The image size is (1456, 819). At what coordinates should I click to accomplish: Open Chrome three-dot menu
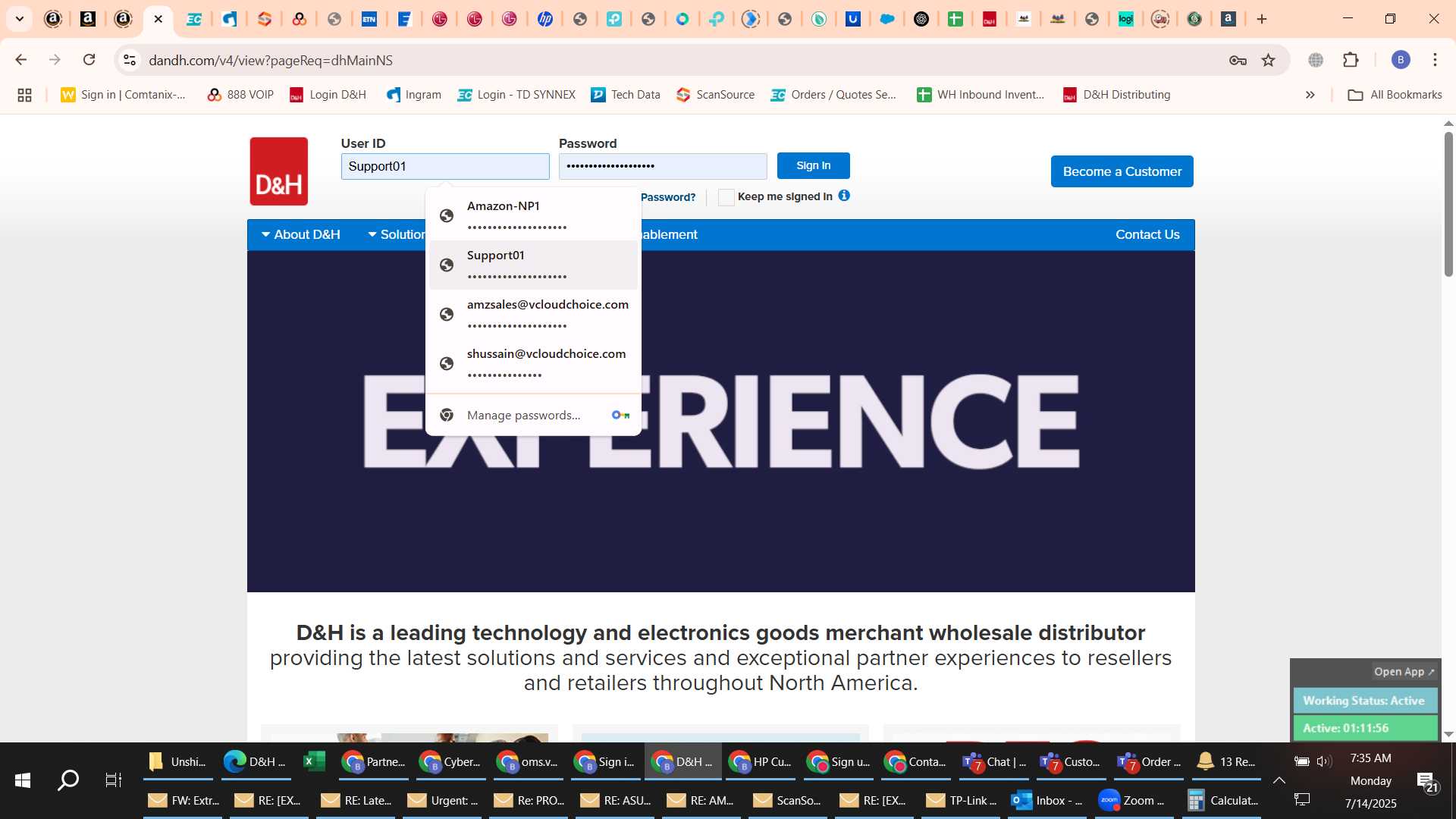coord(1435,60)
